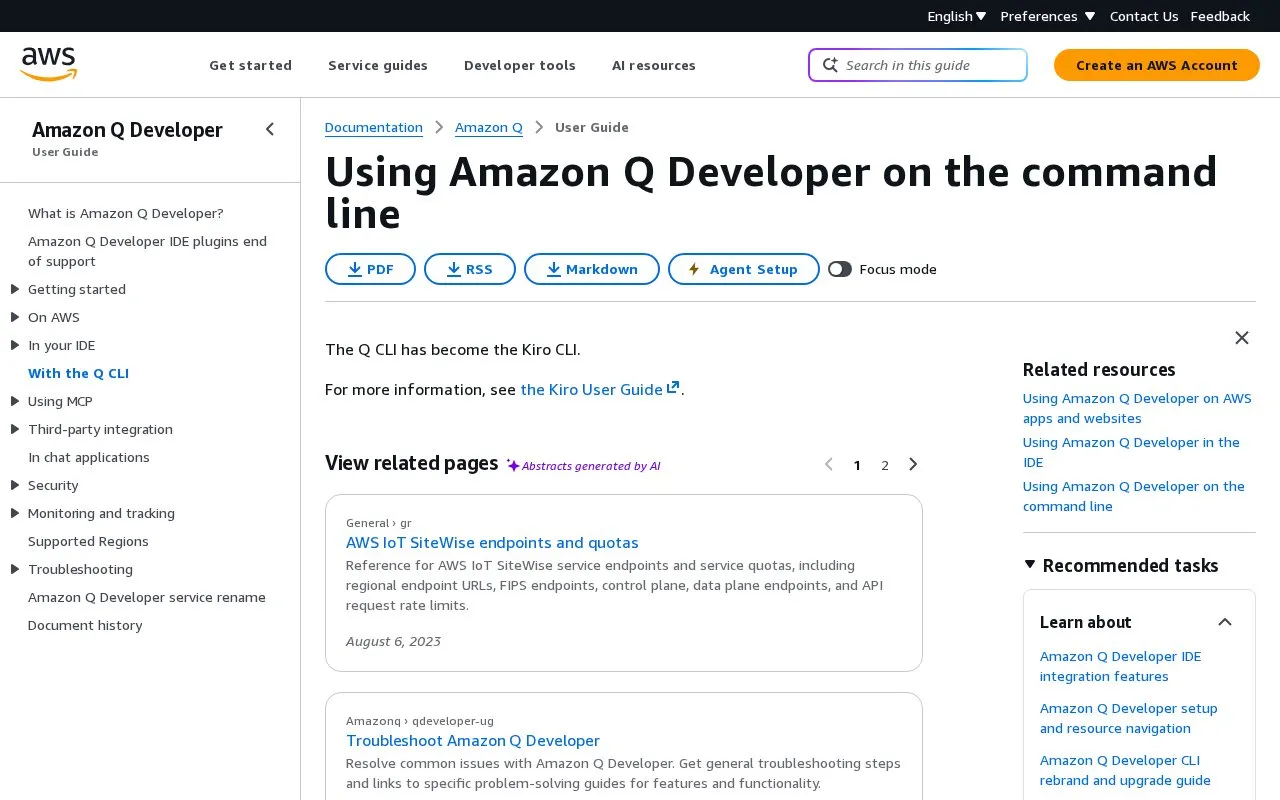Open Supported Regions sidebar page
The width and height of the screenshot is (1280, 800).
pos(88,541)
